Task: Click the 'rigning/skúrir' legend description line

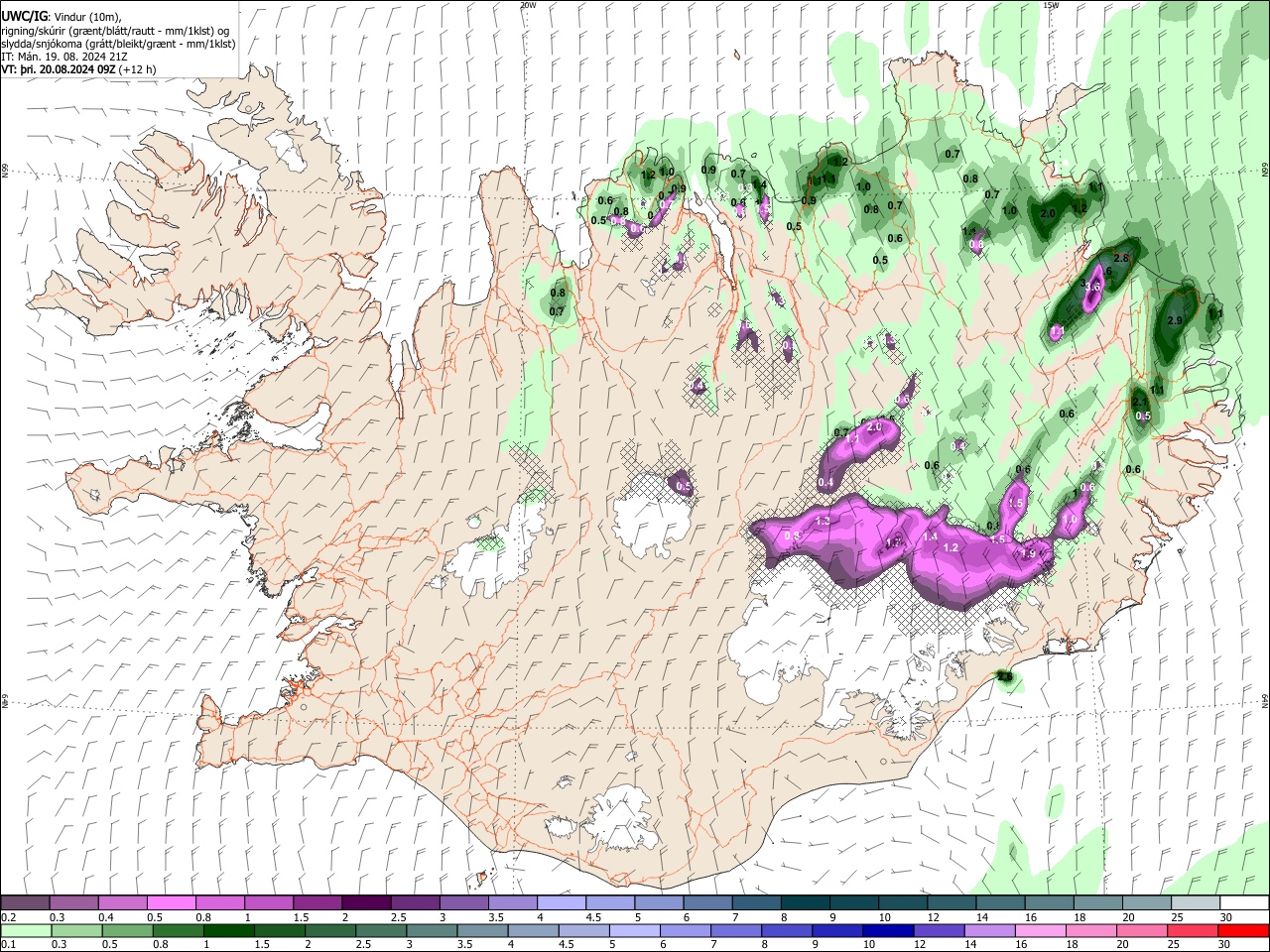Action: (x=116, y=31)
